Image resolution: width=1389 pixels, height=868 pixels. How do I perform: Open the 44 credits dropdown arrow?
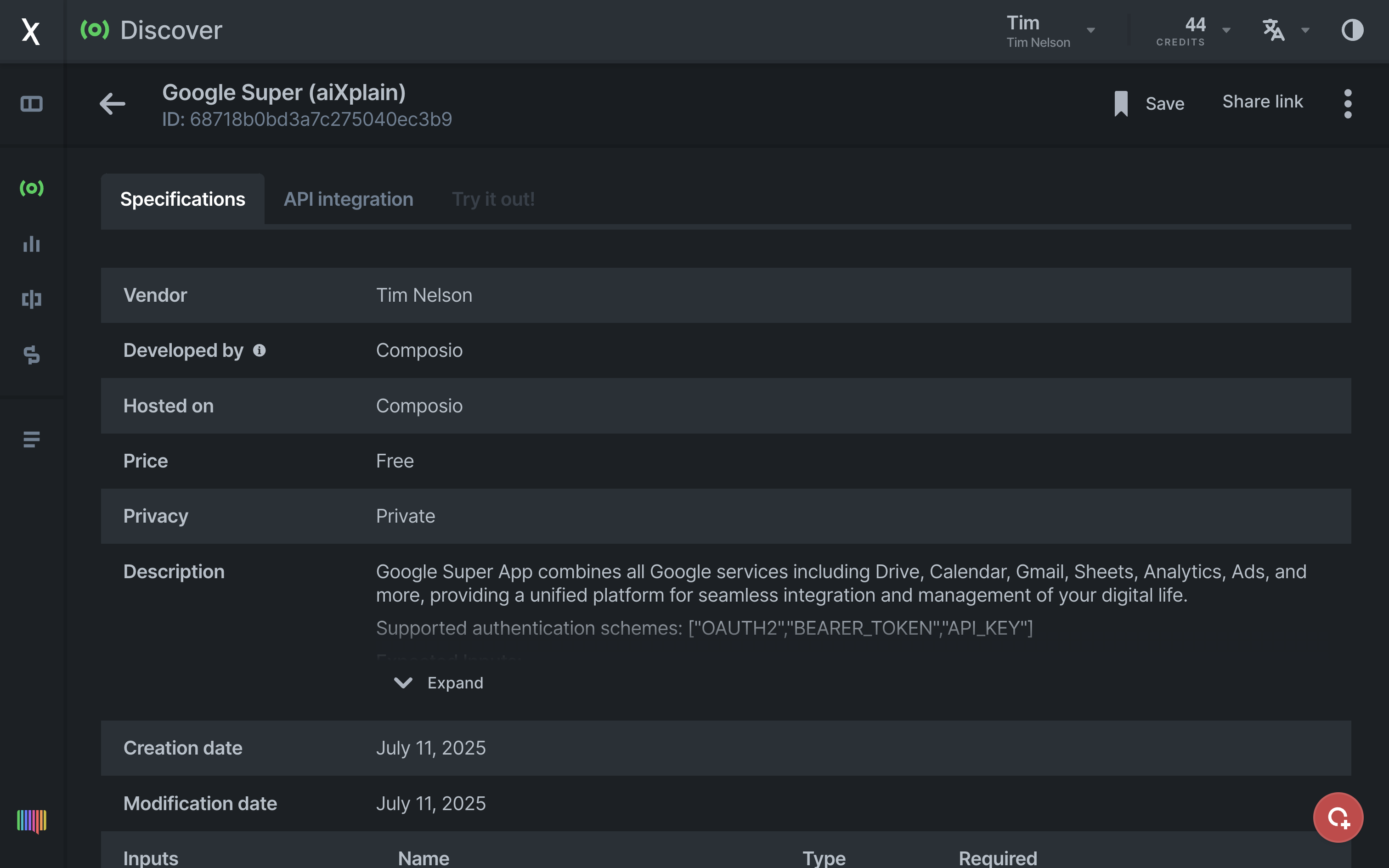pyautogui.click(x=1226, y=30)
